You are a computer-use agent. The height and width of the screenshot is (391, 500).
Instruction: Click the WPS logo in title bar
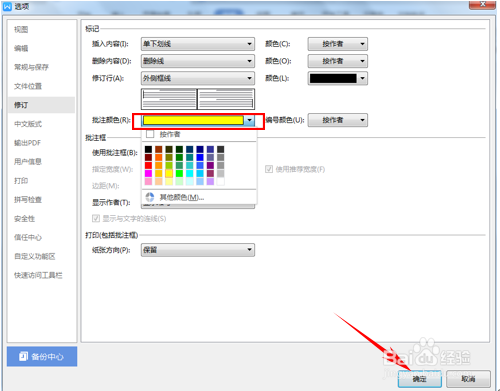(x=7, y=6)
